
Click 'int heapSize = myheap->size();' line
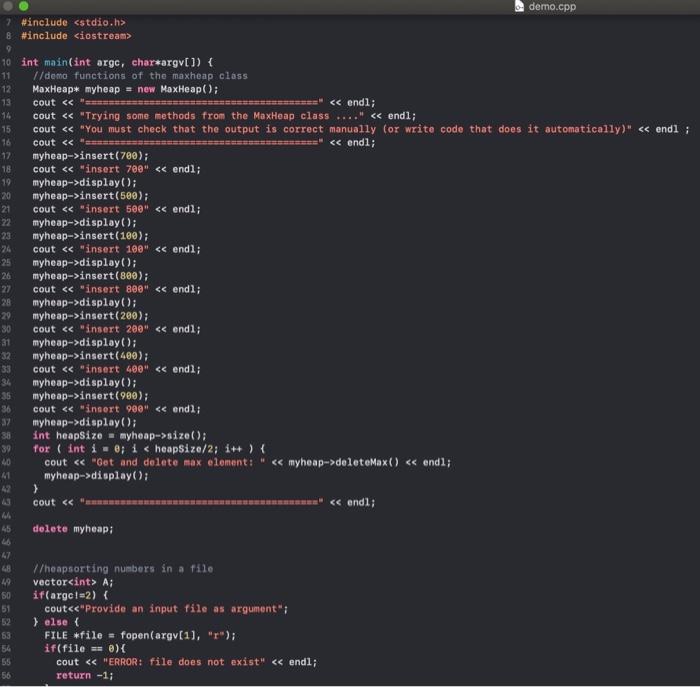point(120,436)
